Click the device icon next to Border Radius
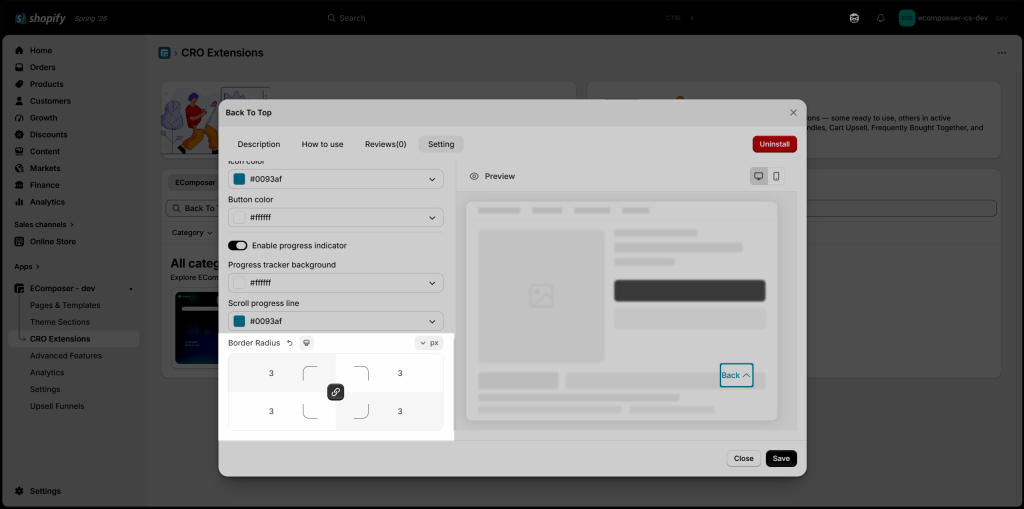 306,343
